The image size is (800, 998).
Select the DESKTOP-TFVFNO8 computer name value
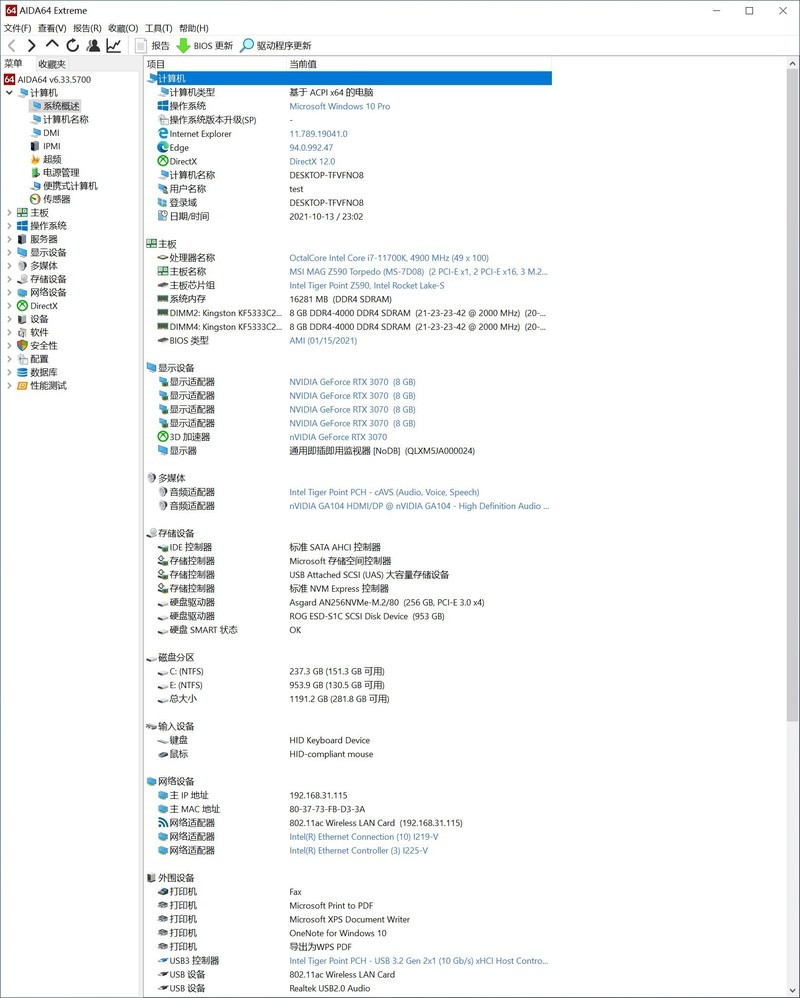click(326, 175)
